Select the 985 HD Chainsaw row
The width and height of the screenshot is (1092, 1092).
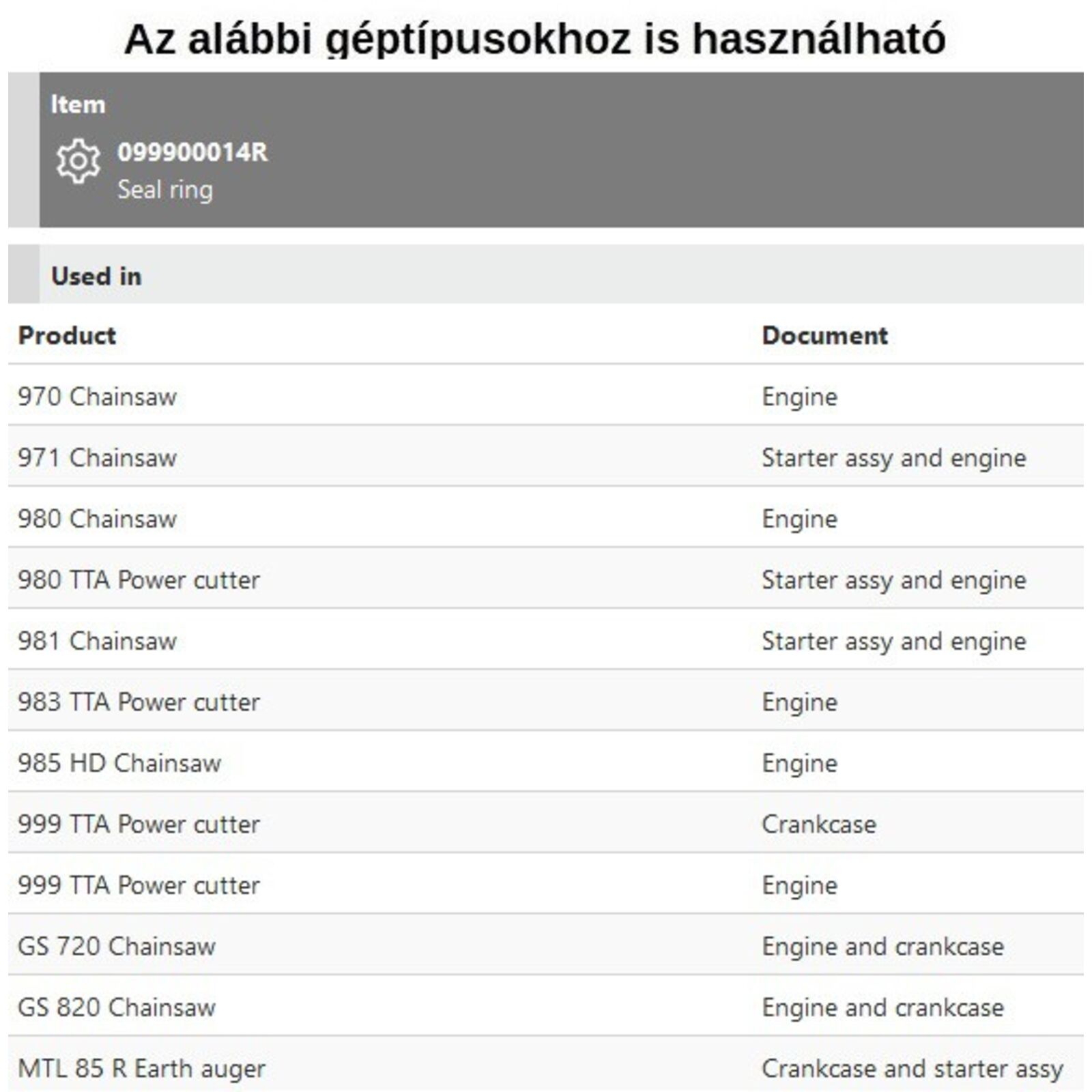pyautogui.click(x=119, y=763)
